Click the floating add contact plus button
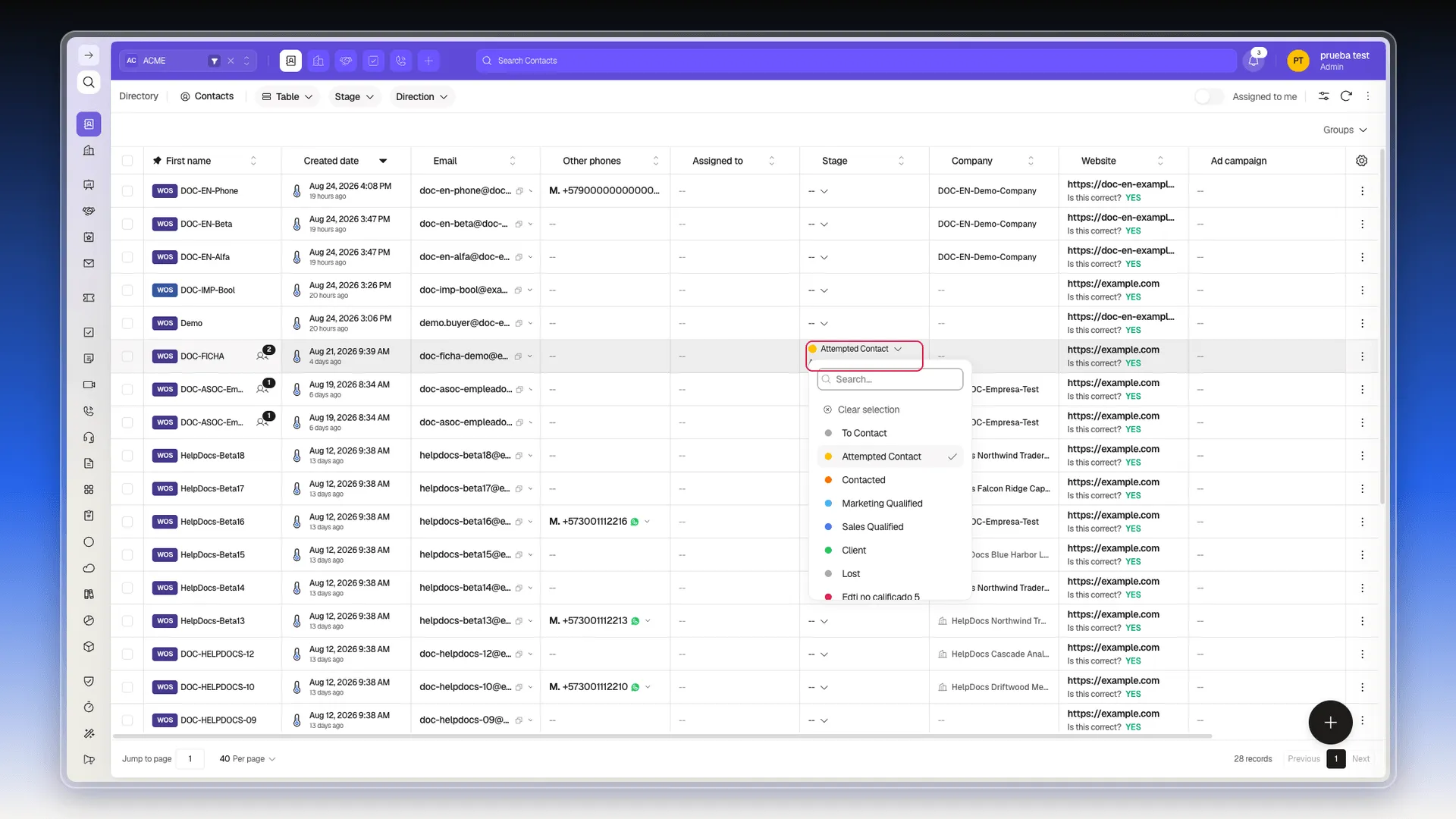The width and height of the screenshot is (1456, 819). [x=1330, y=722]
